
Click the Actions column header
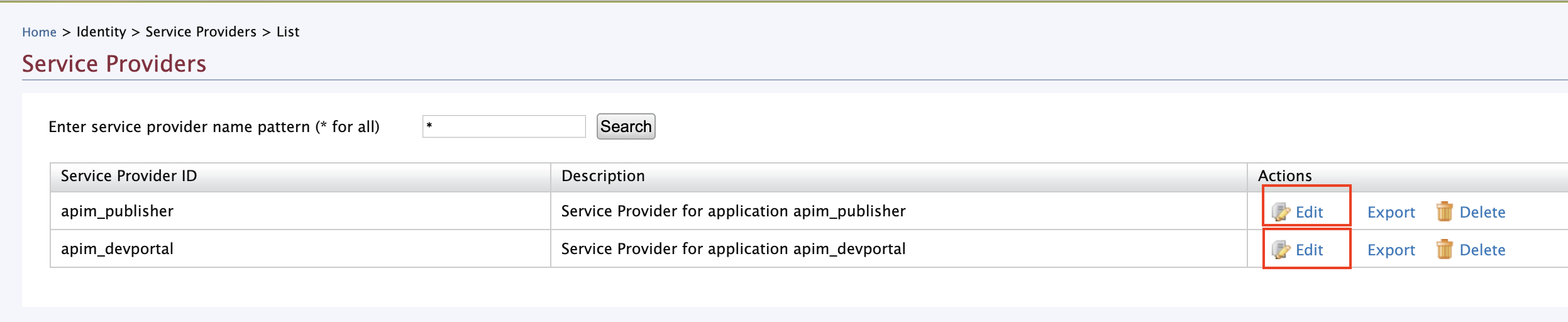point(1284,176)
